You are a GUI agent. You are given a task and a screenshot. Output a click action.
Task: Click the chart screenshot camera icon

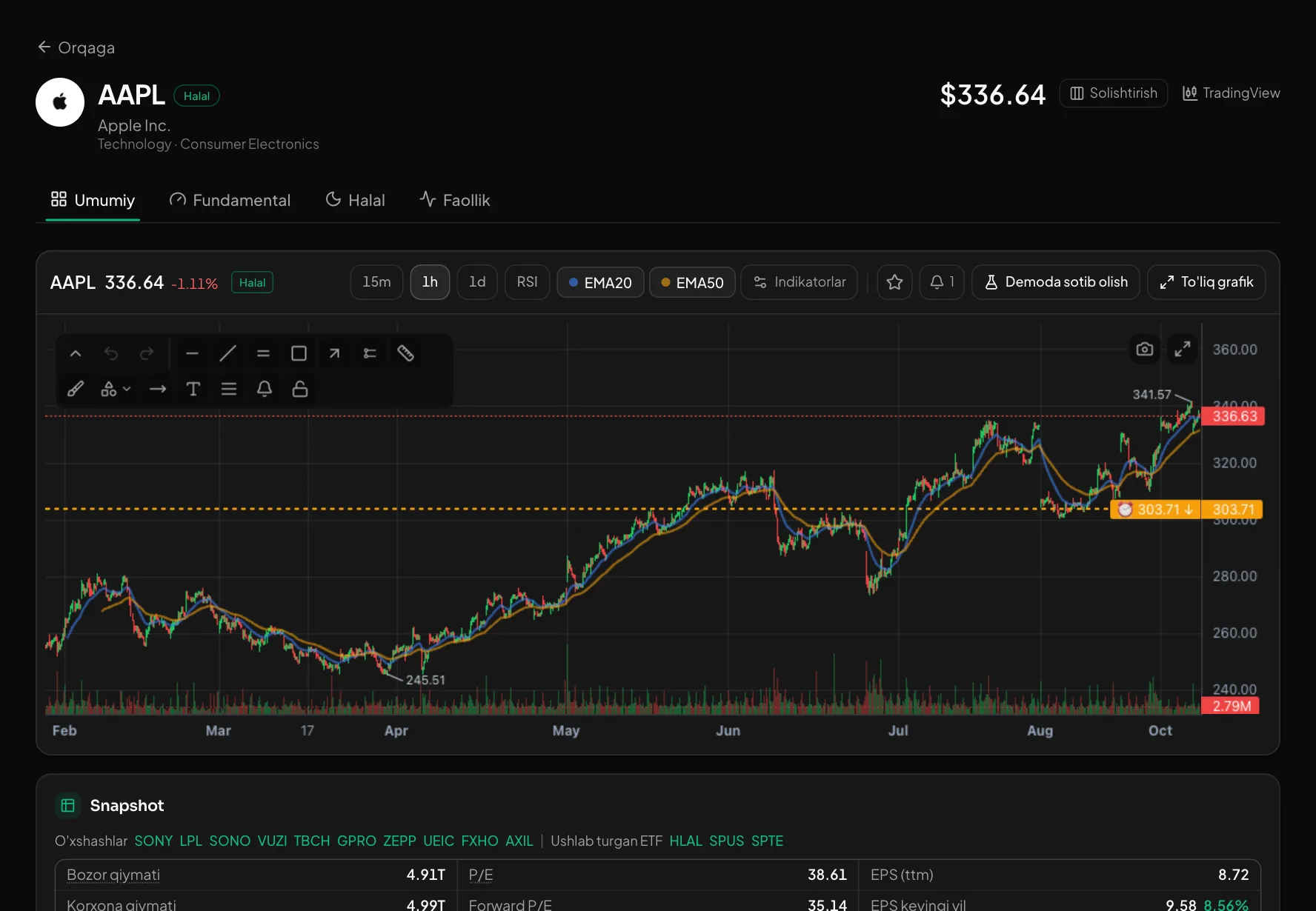pyautogui.click(x=1145, y=349)
